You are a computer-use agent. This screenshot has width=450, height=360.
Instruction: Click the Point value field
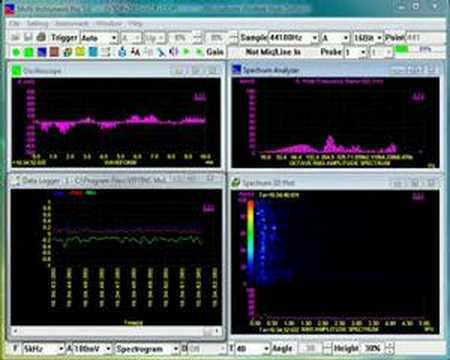(425, 38)
